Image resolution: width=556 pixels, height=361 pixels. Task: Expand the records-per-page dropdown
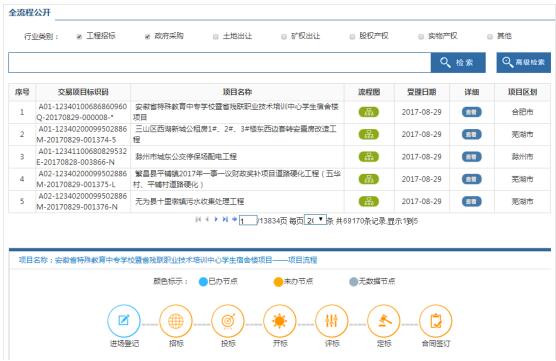(315, 220)
